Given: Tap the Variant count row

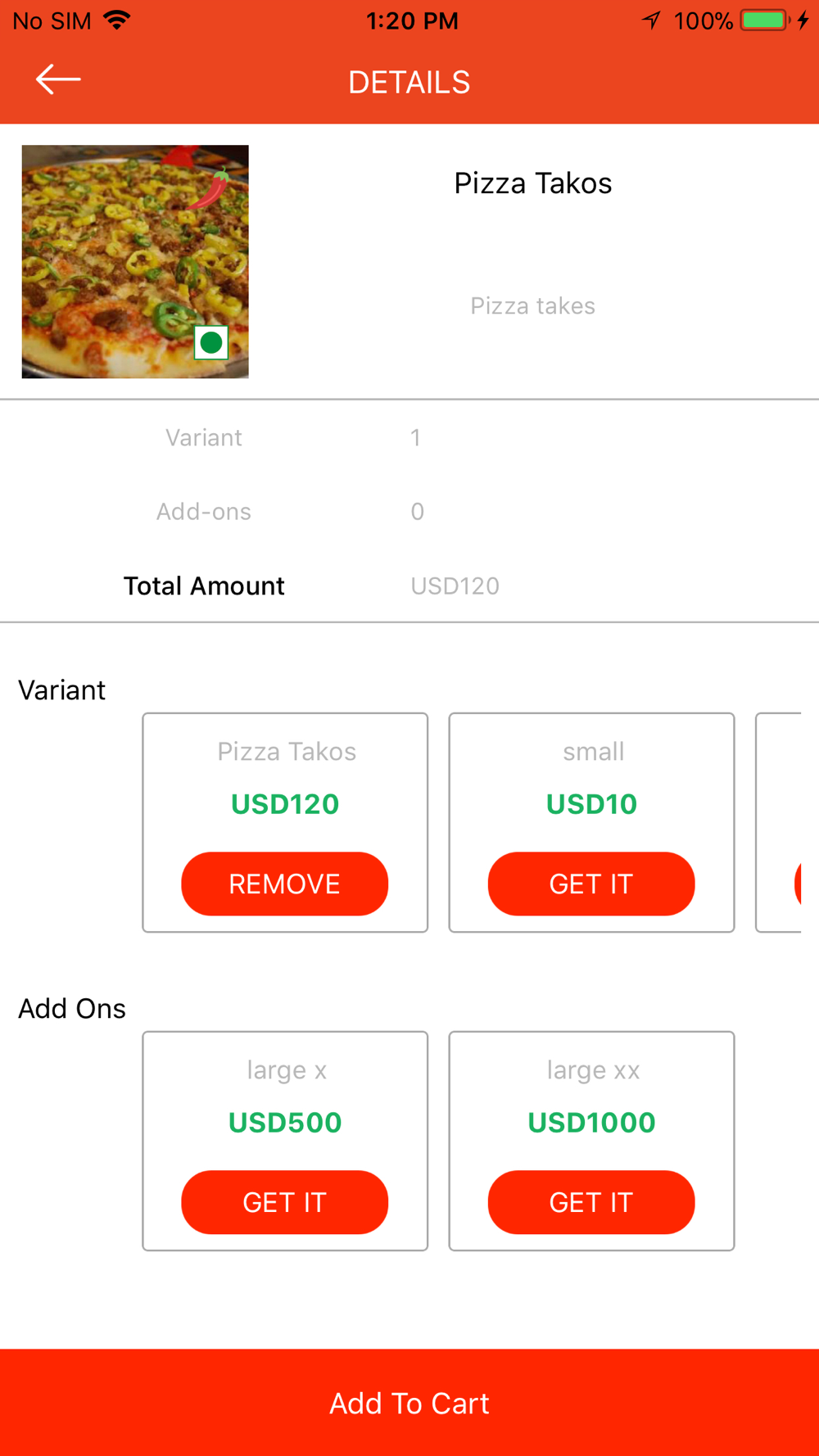Looking at the screenshot, I should 409,437.
